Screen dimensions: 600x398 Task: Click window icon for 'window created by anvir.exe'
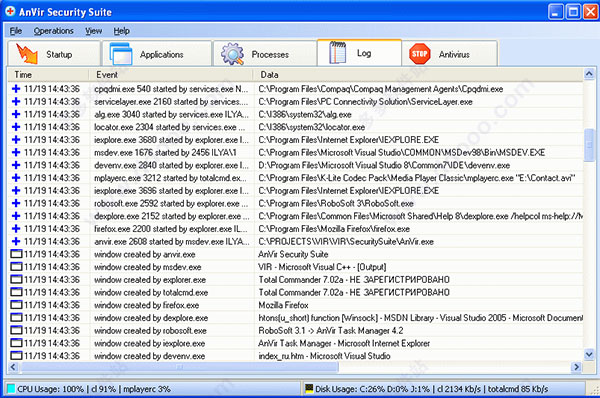(x=16, y=254)
